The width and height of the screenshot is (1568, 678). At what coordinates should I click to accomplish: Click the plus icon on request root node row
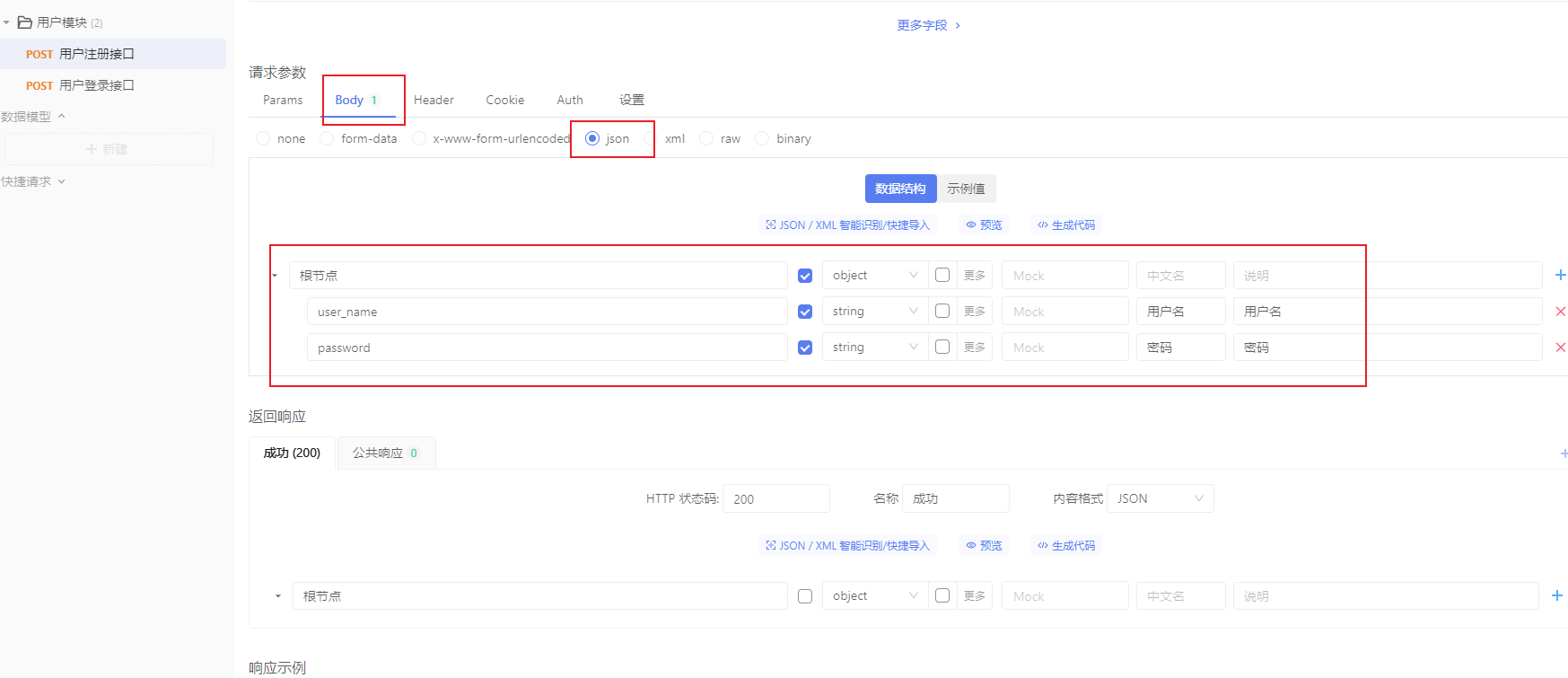1560,275
